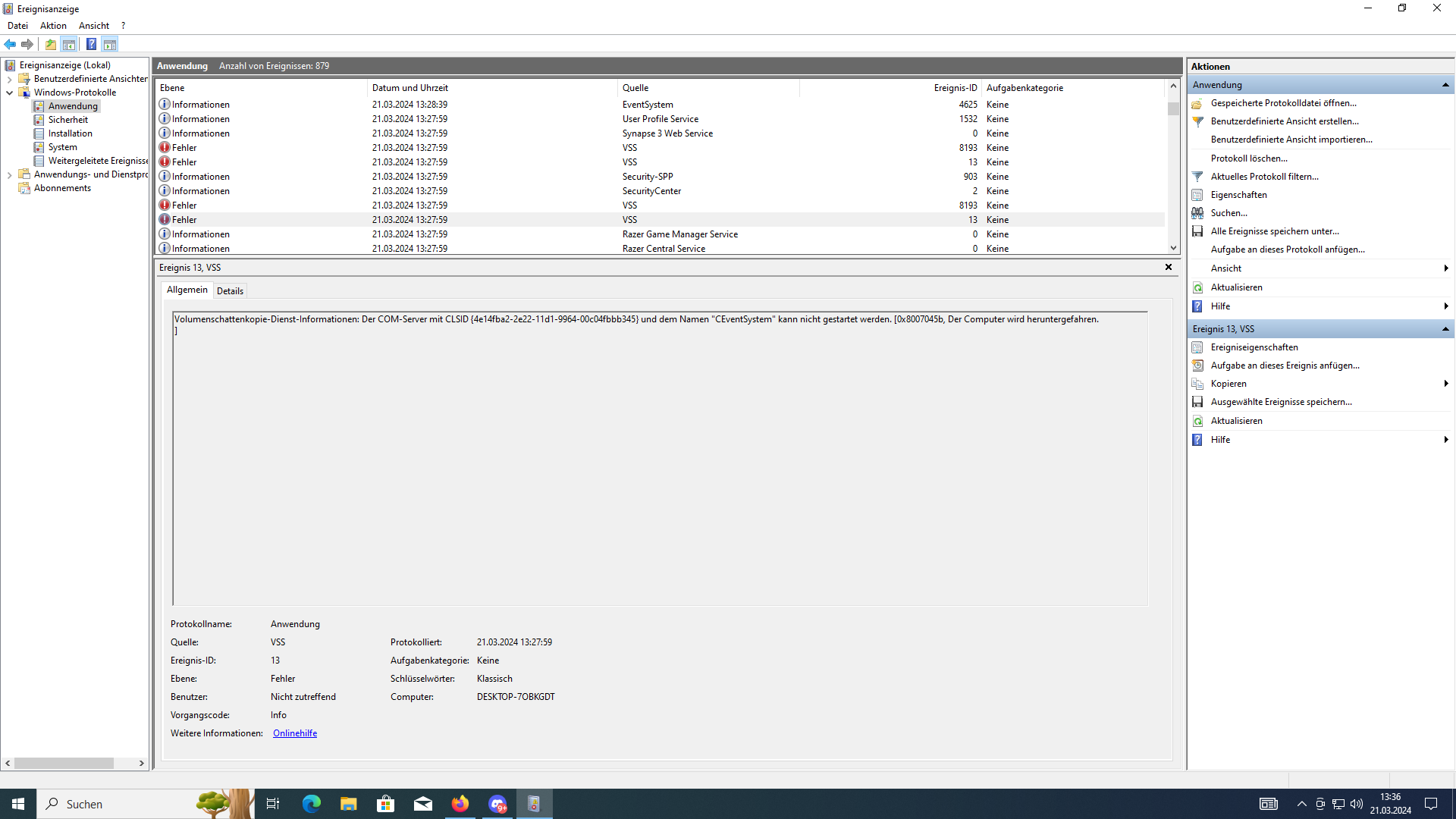Click the forward arrow toolbar icon
1456x819 pixels.
coord(27,44)
